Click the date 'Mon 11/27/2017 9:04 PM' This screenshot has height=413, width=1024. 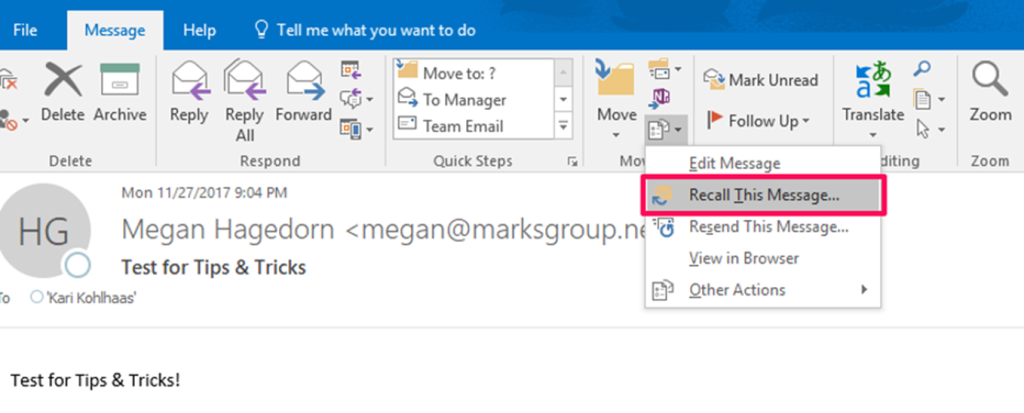point(204,193)
